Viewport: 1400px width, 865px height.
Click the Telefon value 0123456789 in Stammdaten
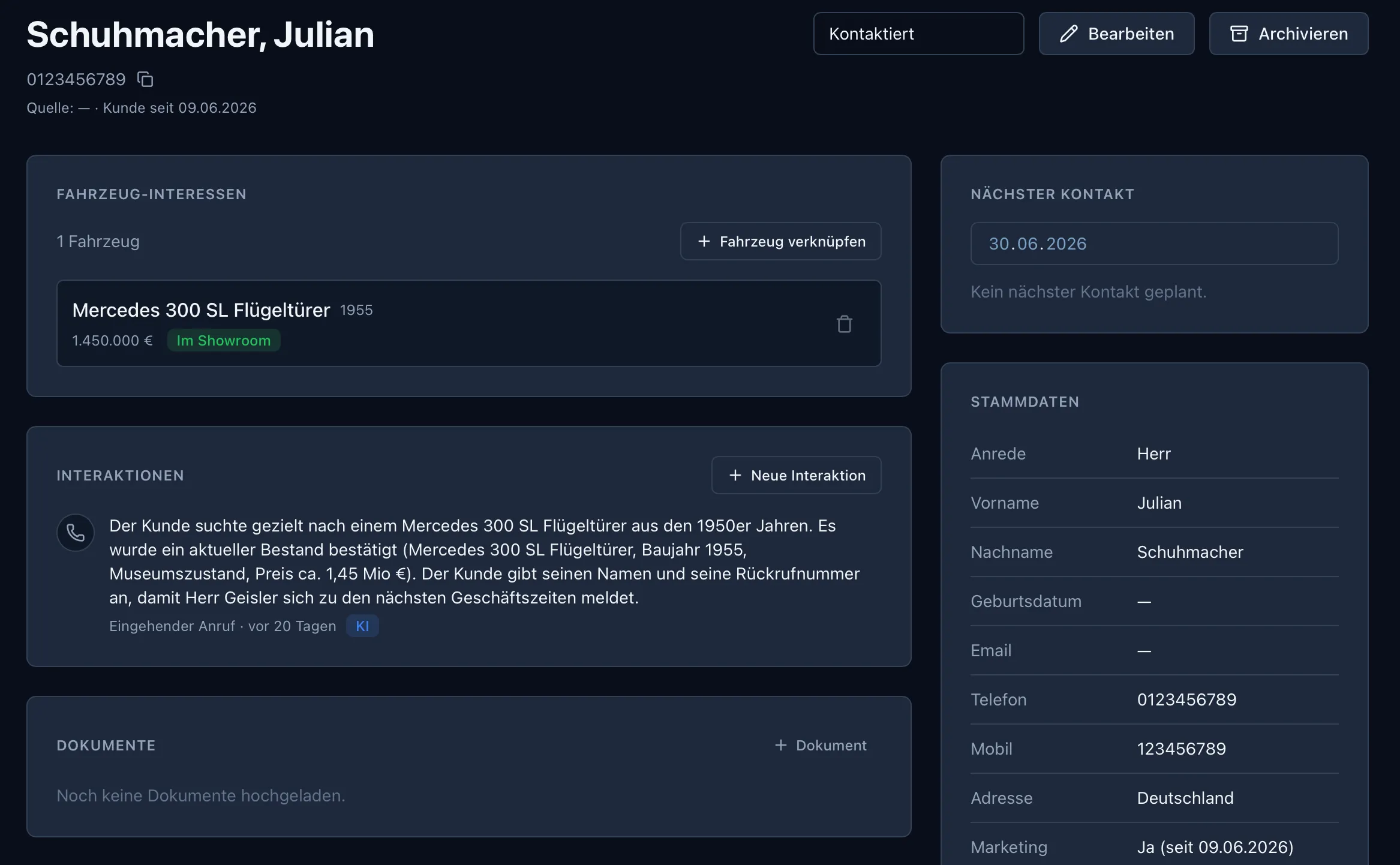[1186, 699]
